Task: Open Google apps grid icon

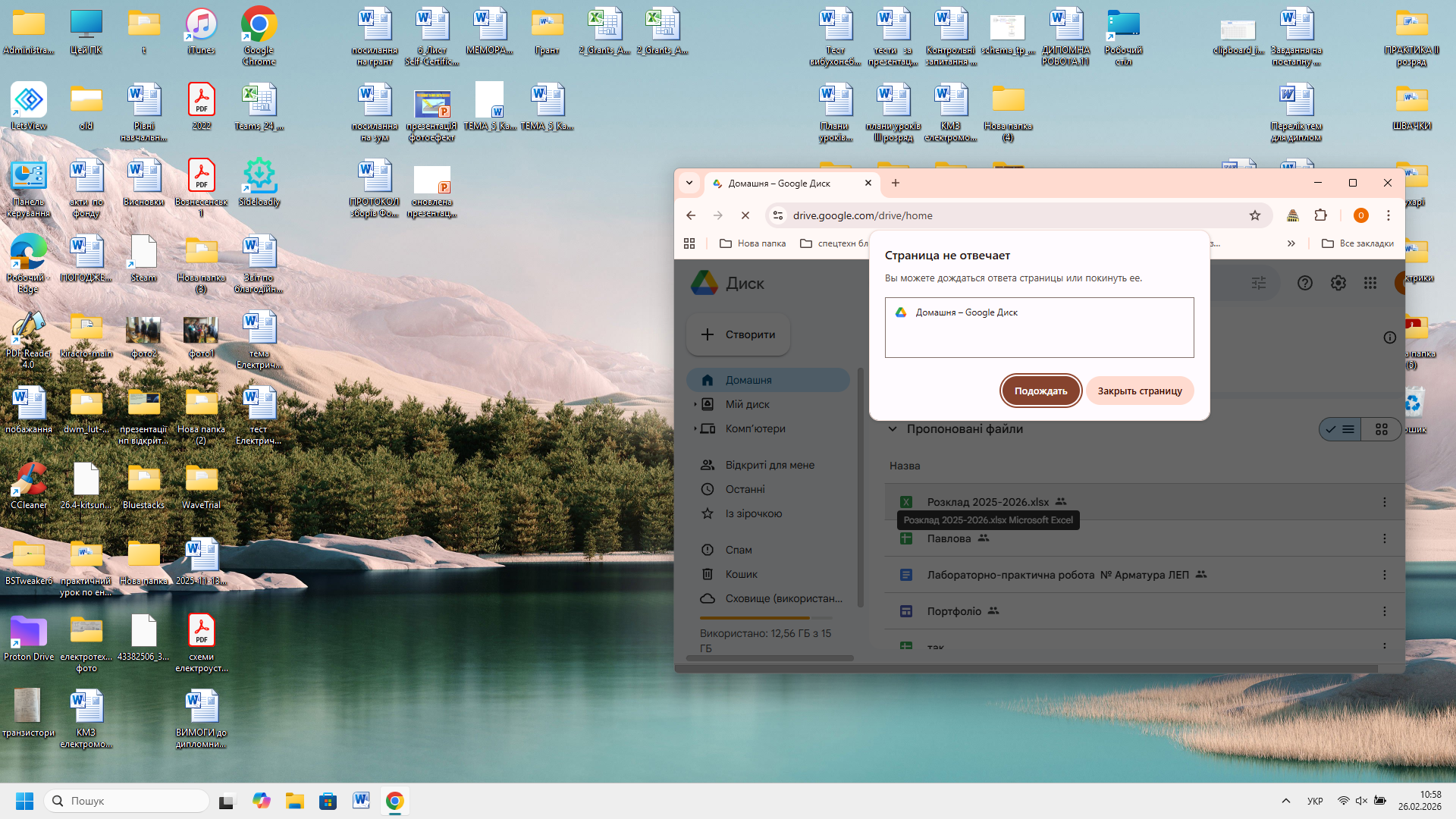Action: 1370,283
